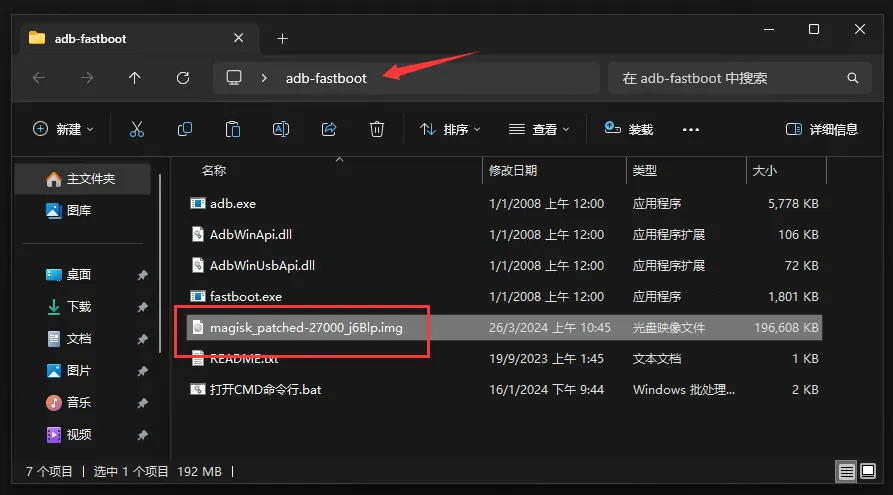Open a new tab with plus button
893x495 pixels.
click(x=282, y=38)
